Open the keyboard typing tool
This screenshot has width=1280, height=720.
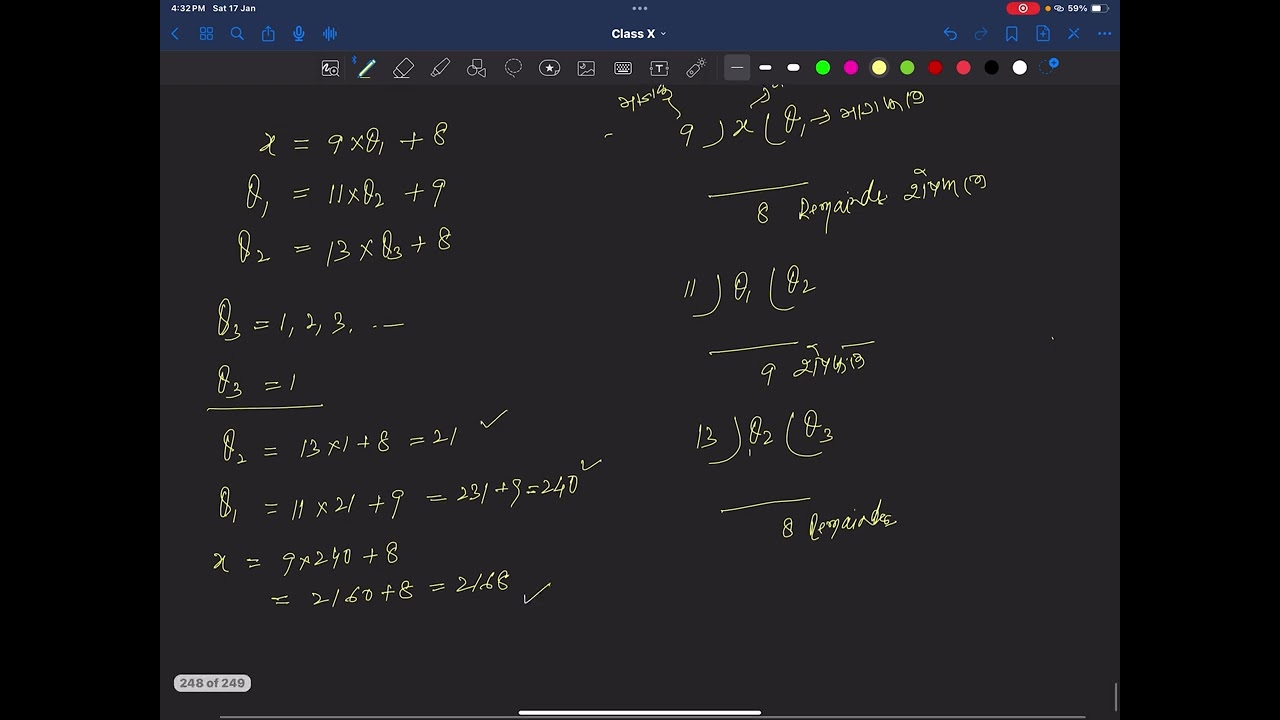623,68
